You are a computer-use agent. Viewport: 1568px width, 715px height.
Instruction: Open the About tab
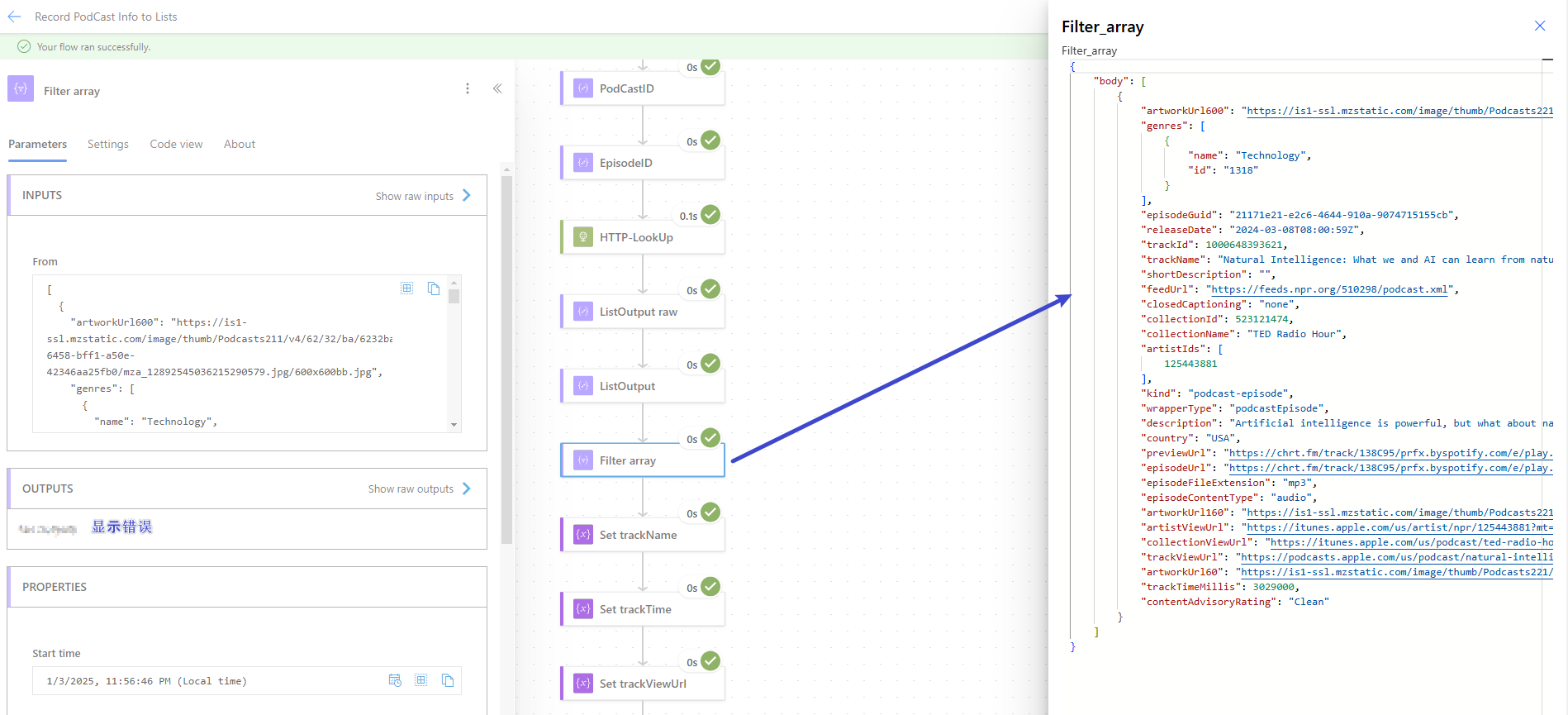(x=240, y=144)
